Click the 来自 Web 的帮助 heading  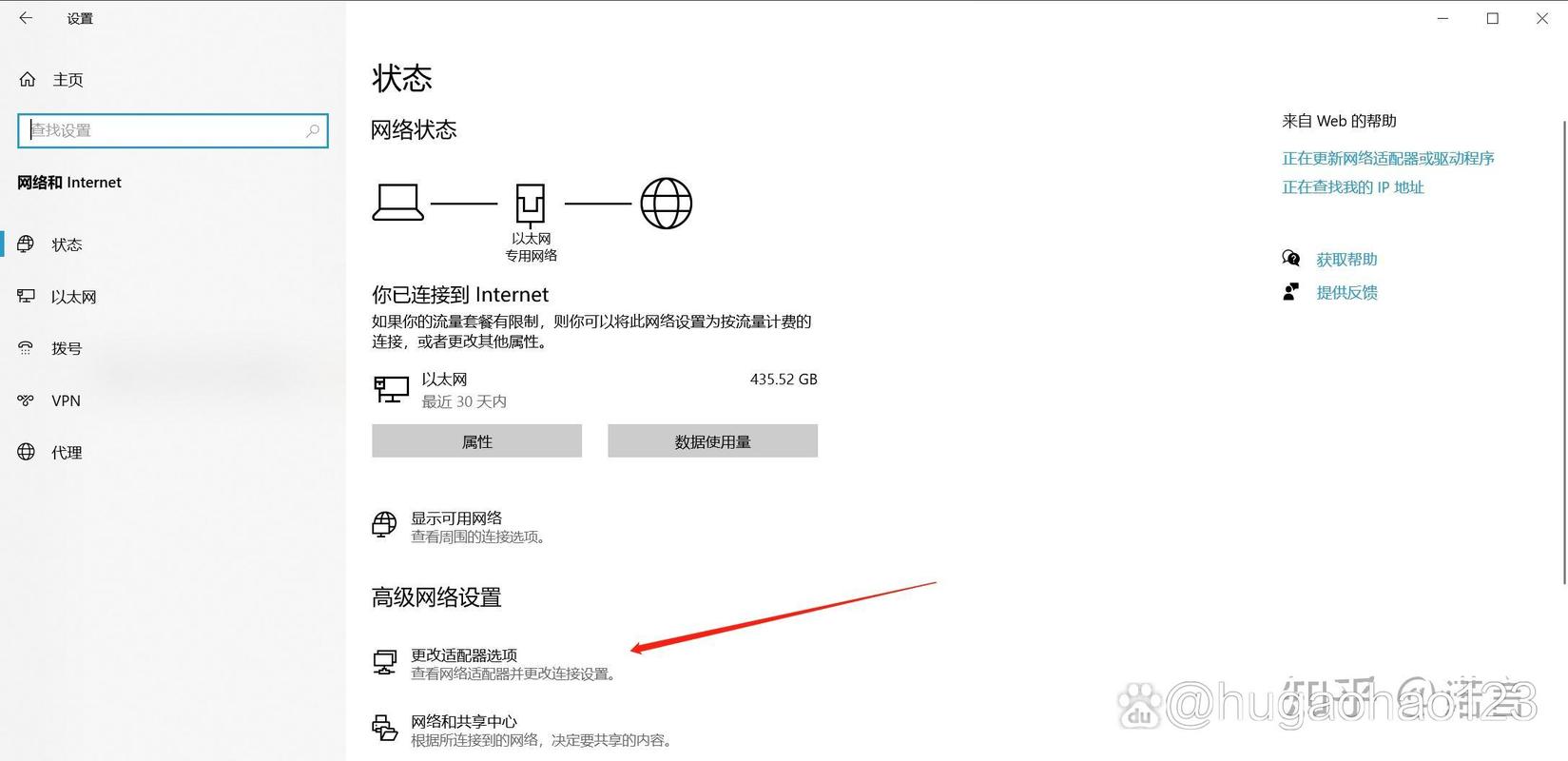pos(1339,121)
